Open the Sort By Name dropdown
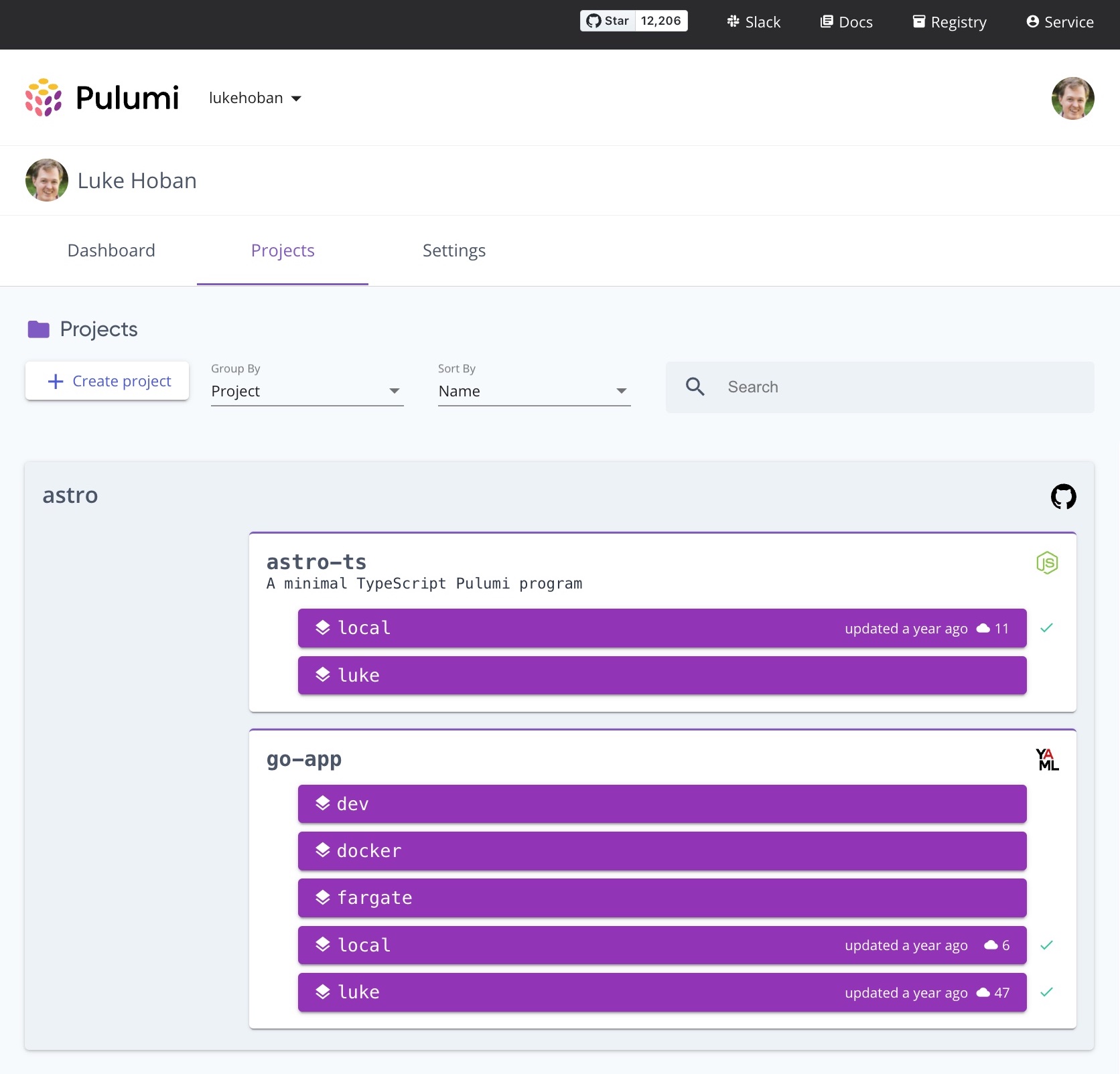 (x=534, y=391)
